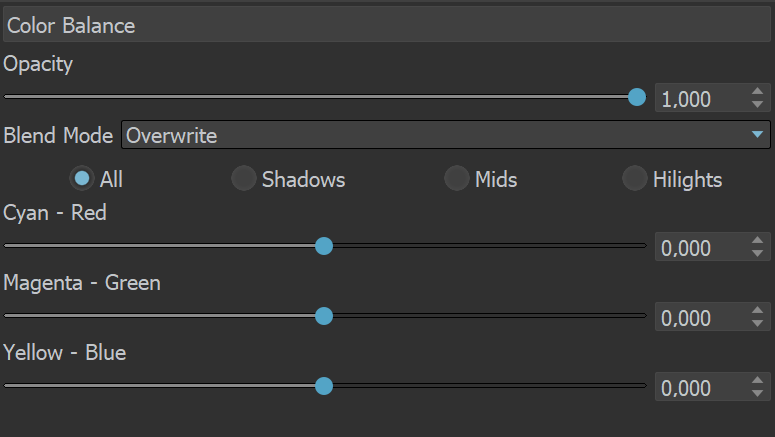Decrease Yellow - Blue value using down arrow

(757, 393)
